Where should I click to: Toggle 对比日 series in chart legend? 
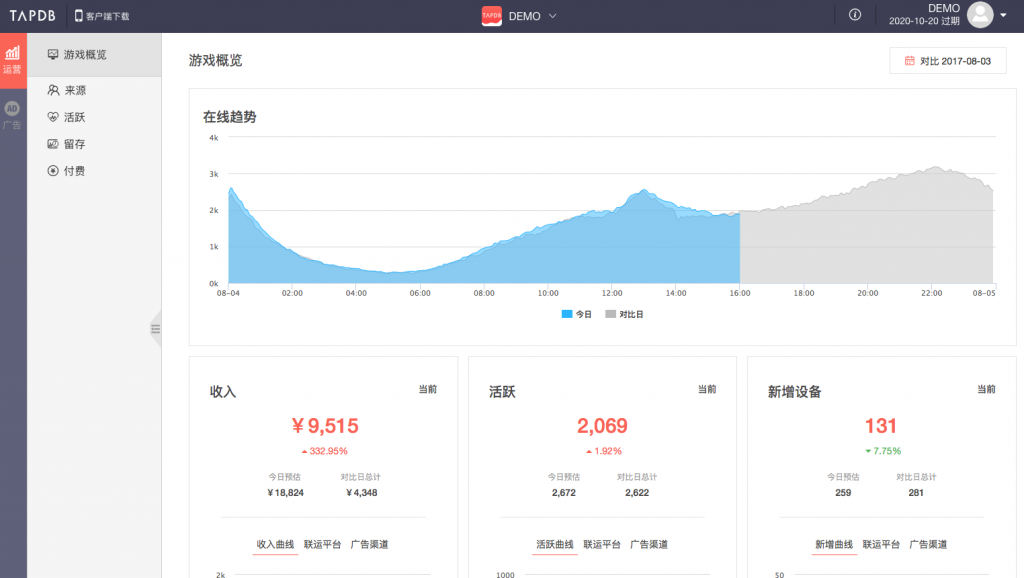[x=624, y=314]
